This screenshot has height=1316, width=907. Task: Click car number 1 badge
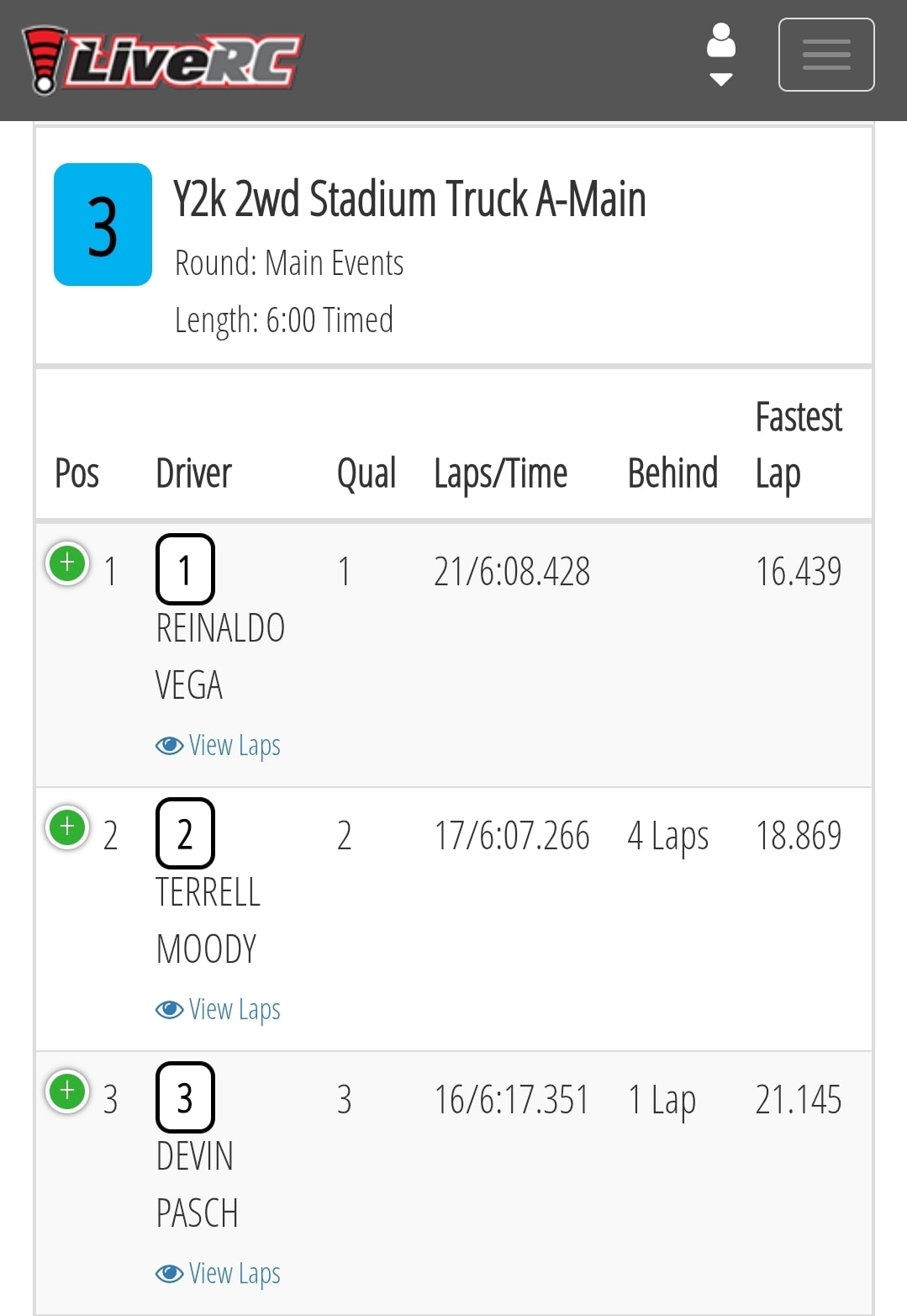(x=185, y=569)
